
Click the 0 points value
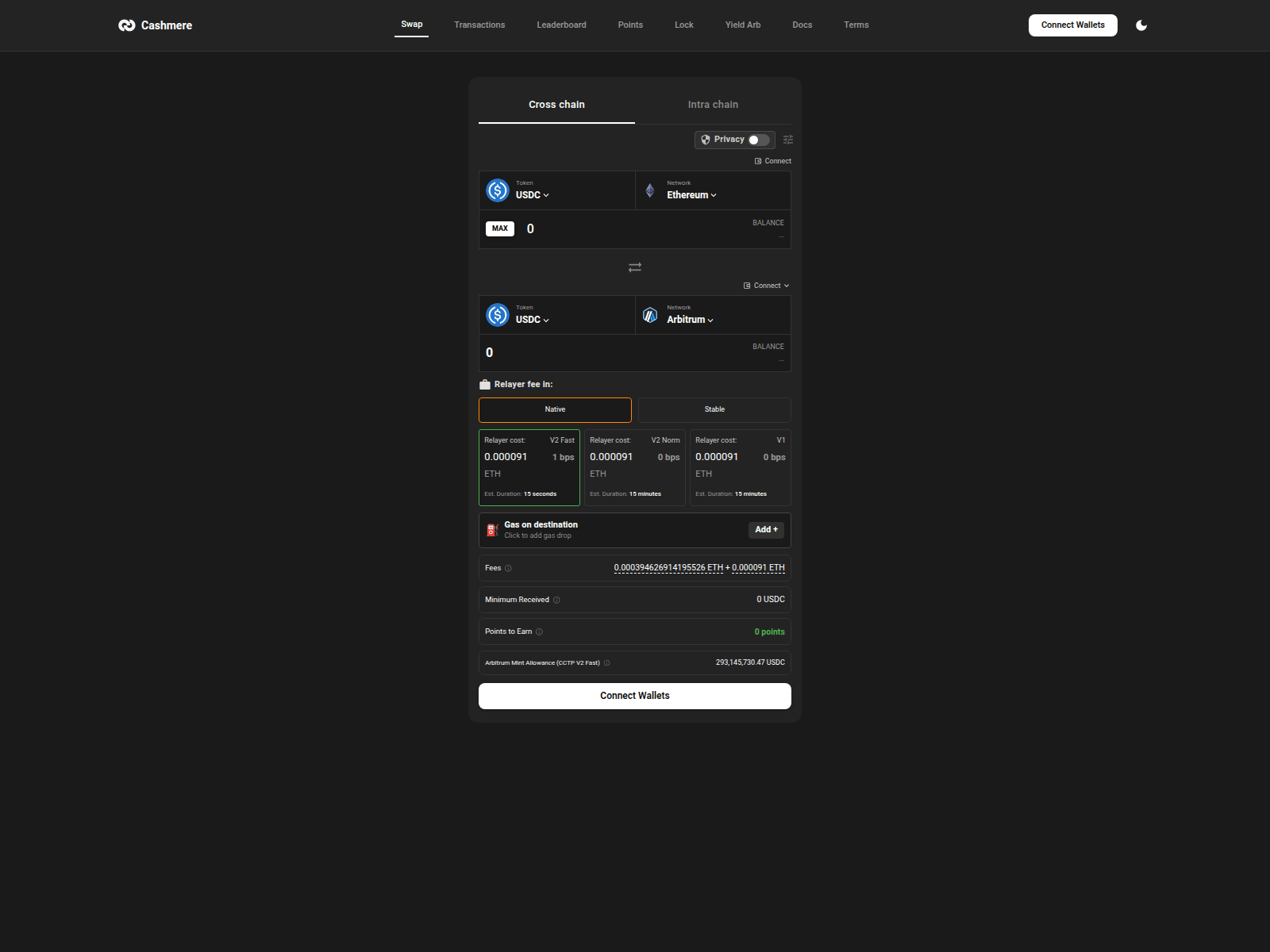point(769,632)
